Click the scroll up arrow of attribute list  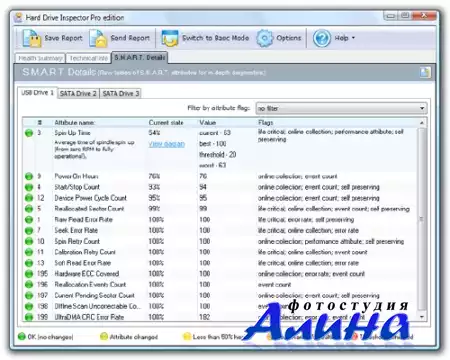(x=422, y=123)
